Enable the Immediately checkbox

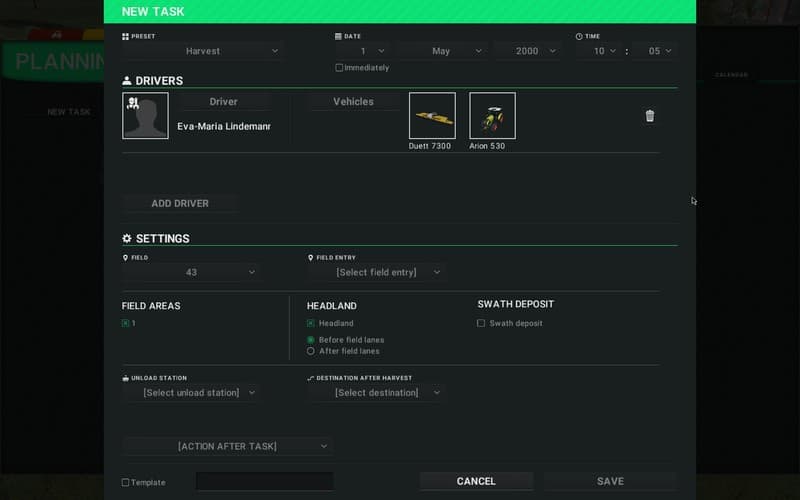coord(340,68)
